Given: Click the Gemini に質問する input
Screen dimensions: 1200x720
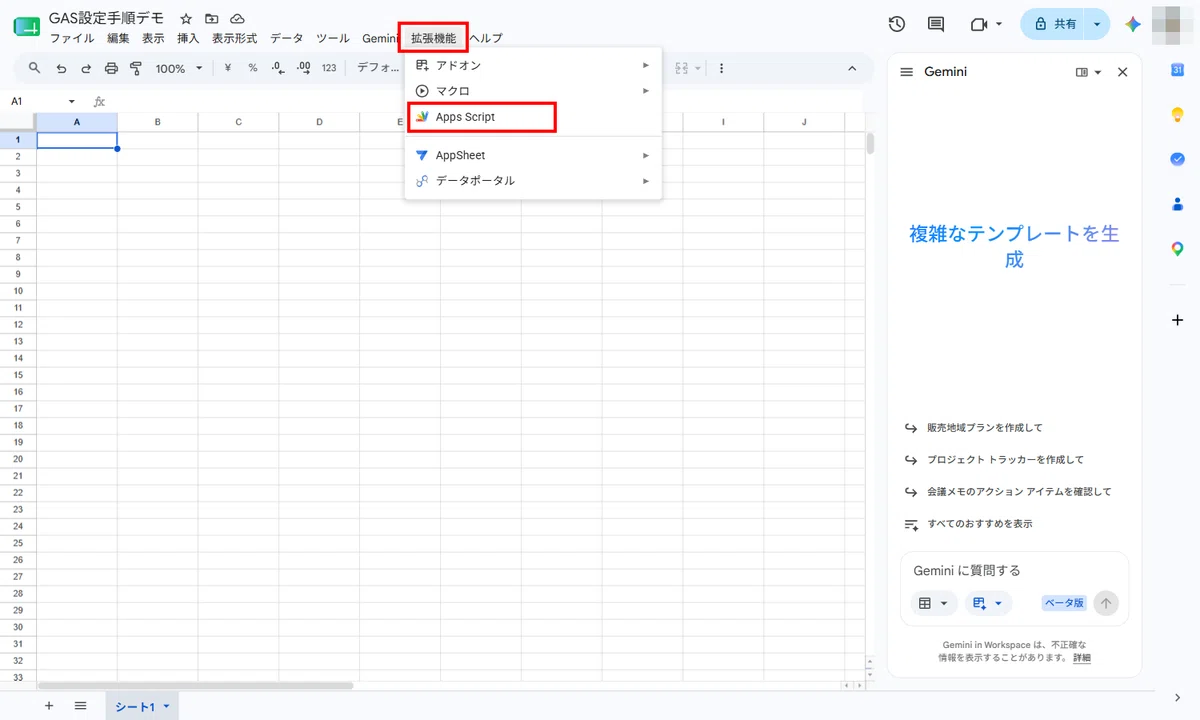Looking at the screenshot, I should (x=1014, y=570).
